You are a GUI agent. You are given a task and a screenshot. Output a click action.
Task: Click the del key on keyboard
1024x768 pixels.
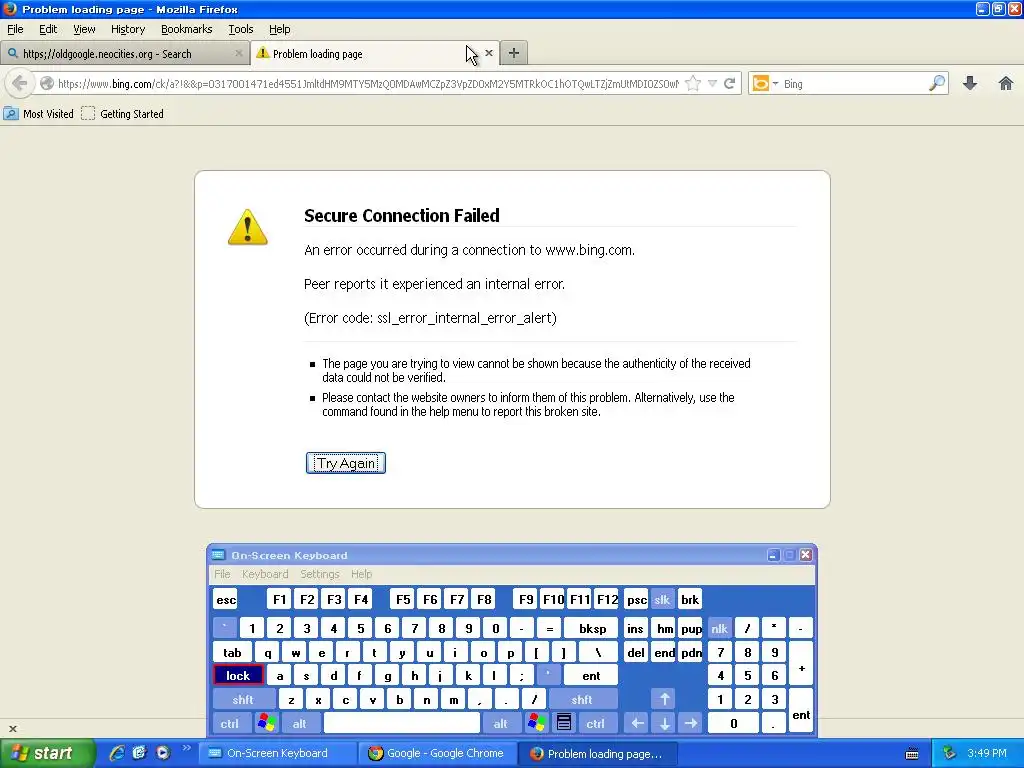[635, 652]
